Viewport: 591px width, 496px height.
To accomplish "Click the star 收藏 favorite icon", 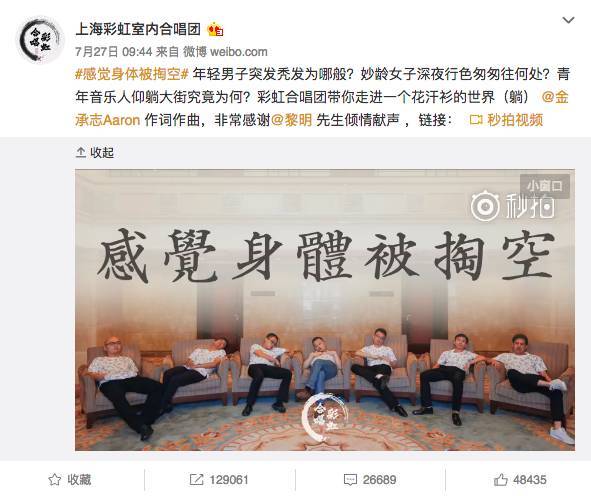I will tap(55, 480).
